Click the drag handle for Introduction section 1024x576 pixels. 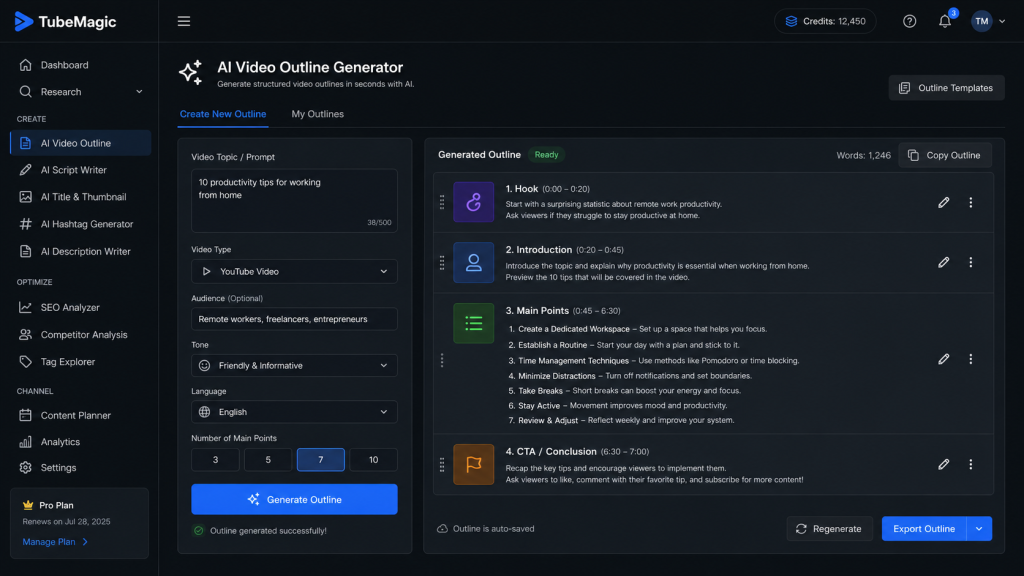(442, 263)
